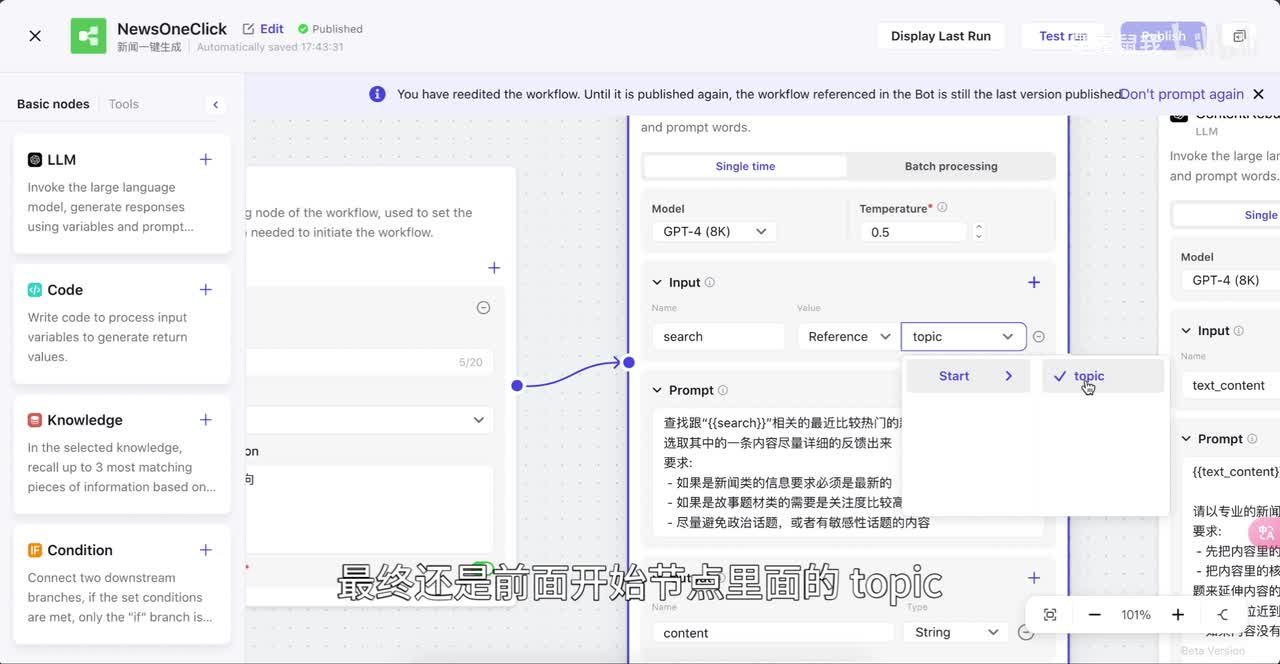1280x664 pixels.
Task: Add the Condition node with plus icon
Action: point(205,550)
